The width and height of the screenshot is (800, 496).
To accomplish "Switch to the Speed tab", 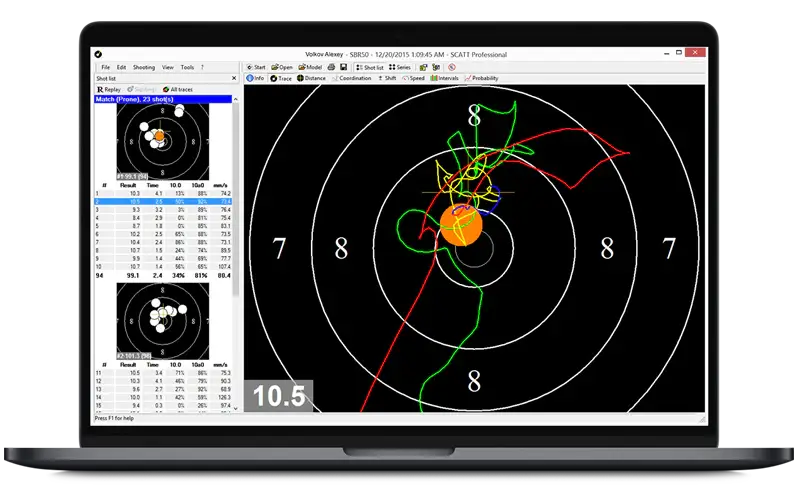I will point(414,79).
